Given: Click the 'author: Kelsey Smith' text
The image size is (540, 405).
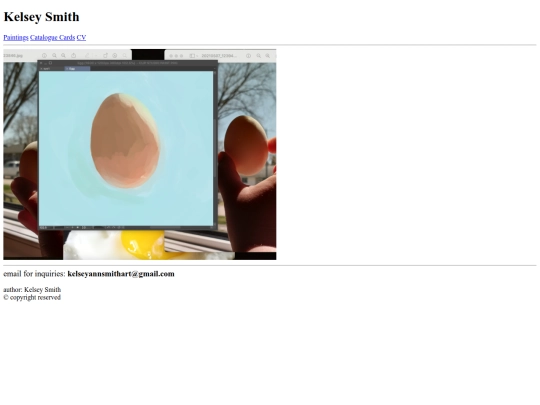Looking at the screenshot, I should pyautogui.click(x=32, y=290).
